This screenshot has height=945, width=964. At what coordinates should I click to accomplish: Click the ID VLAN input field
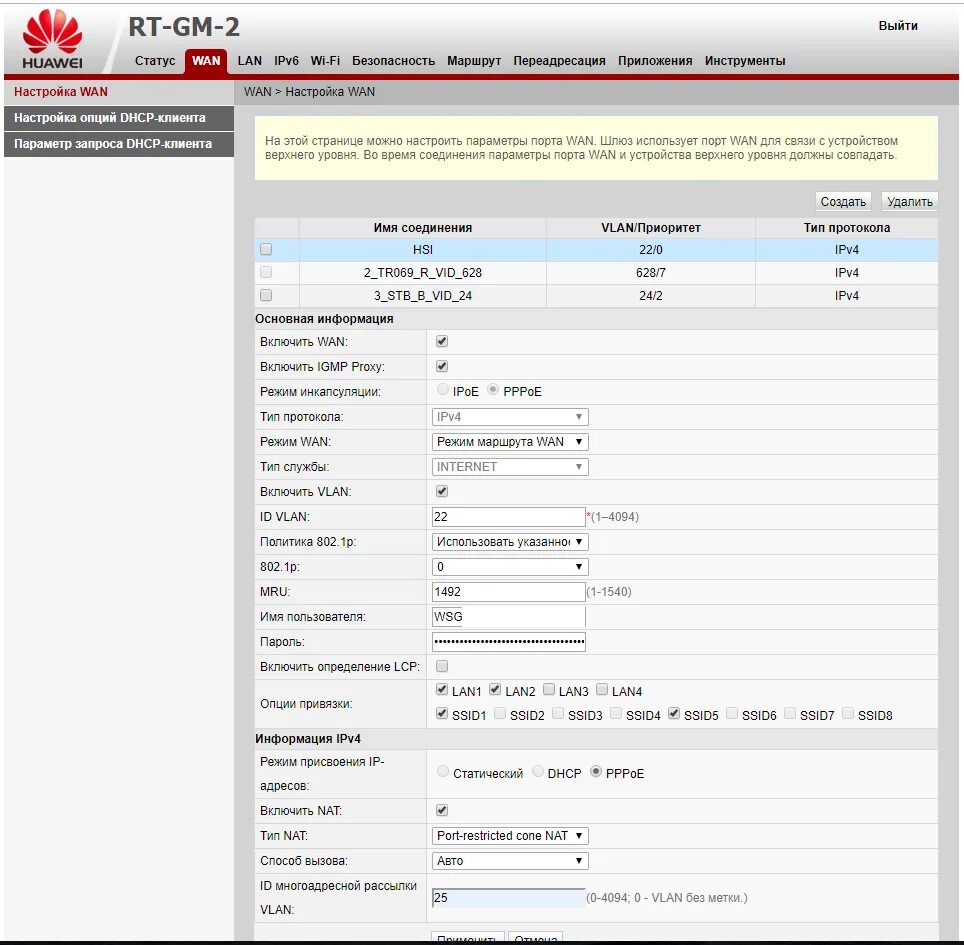pyautogui.click(x=508, y=517)
